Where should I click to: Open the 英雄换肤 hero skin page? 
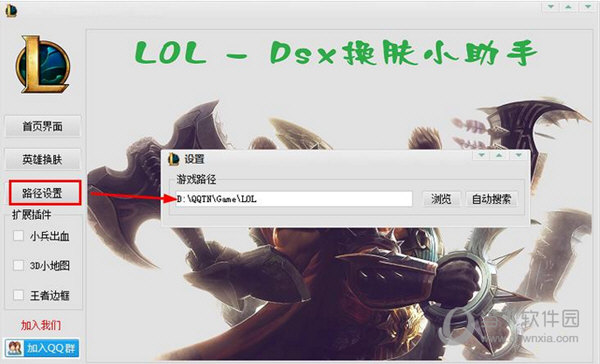pyautogui.click(x=42, y=160)
